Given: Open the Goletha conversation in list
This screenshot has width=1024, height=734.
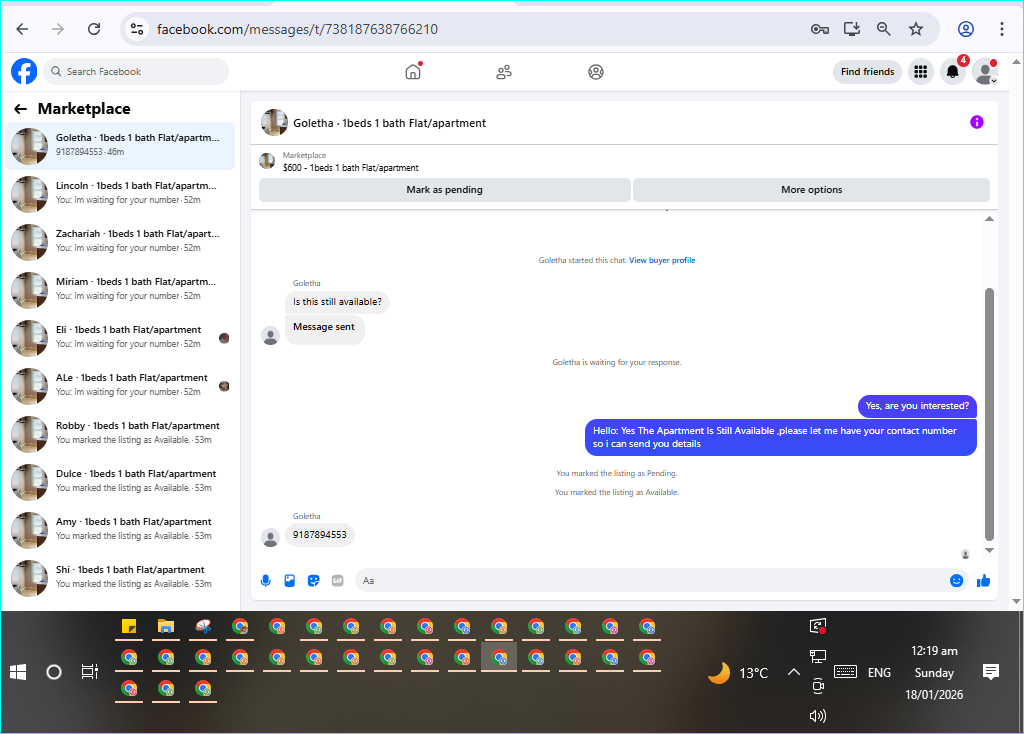Looking at the screenshot, I should [120, 146].
